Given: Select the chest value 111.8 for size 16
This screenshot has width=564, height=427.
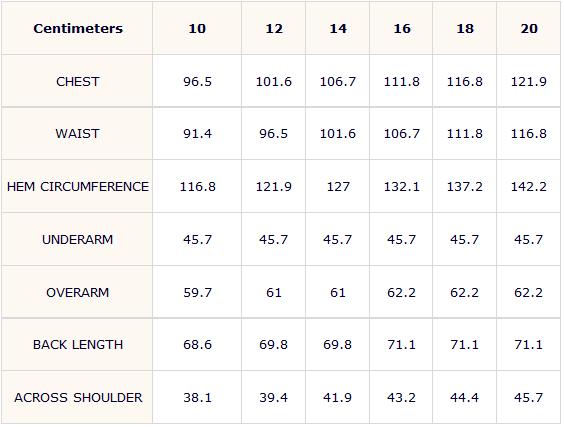Looking at the screenshot, I should coord(401,82).
